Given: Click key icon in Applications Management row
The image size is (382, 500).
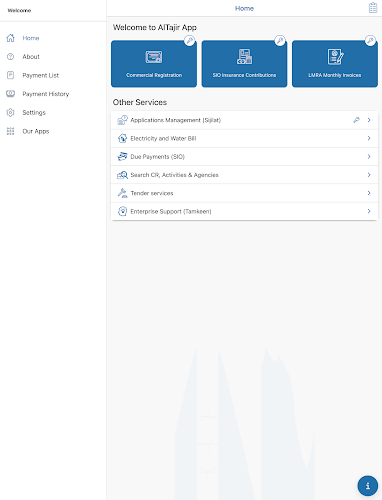Looking at the screenshot, I should click(x=356, y=120).
